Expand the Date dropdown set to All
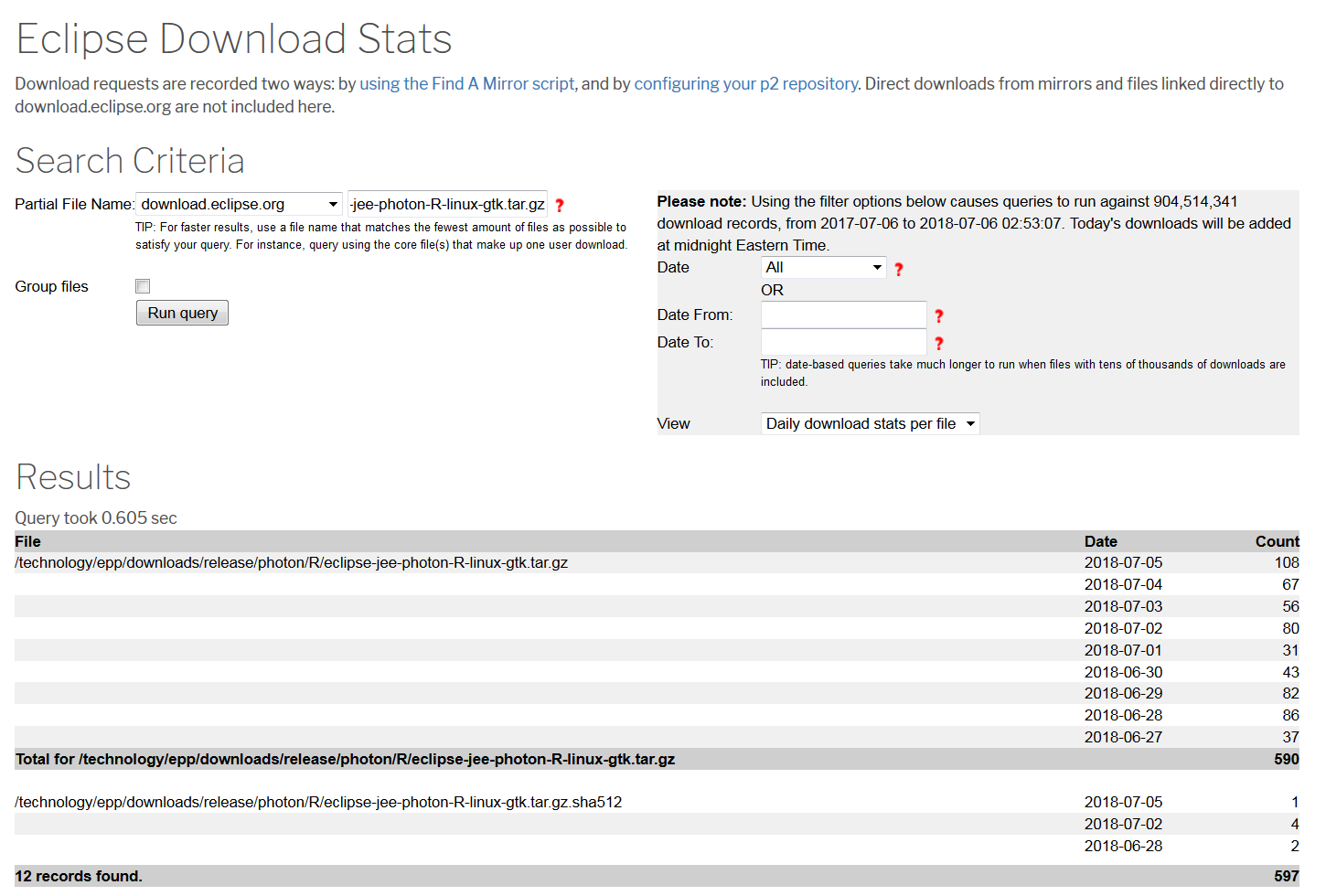Screen dimensions: 1326x896 click(823, 268)
